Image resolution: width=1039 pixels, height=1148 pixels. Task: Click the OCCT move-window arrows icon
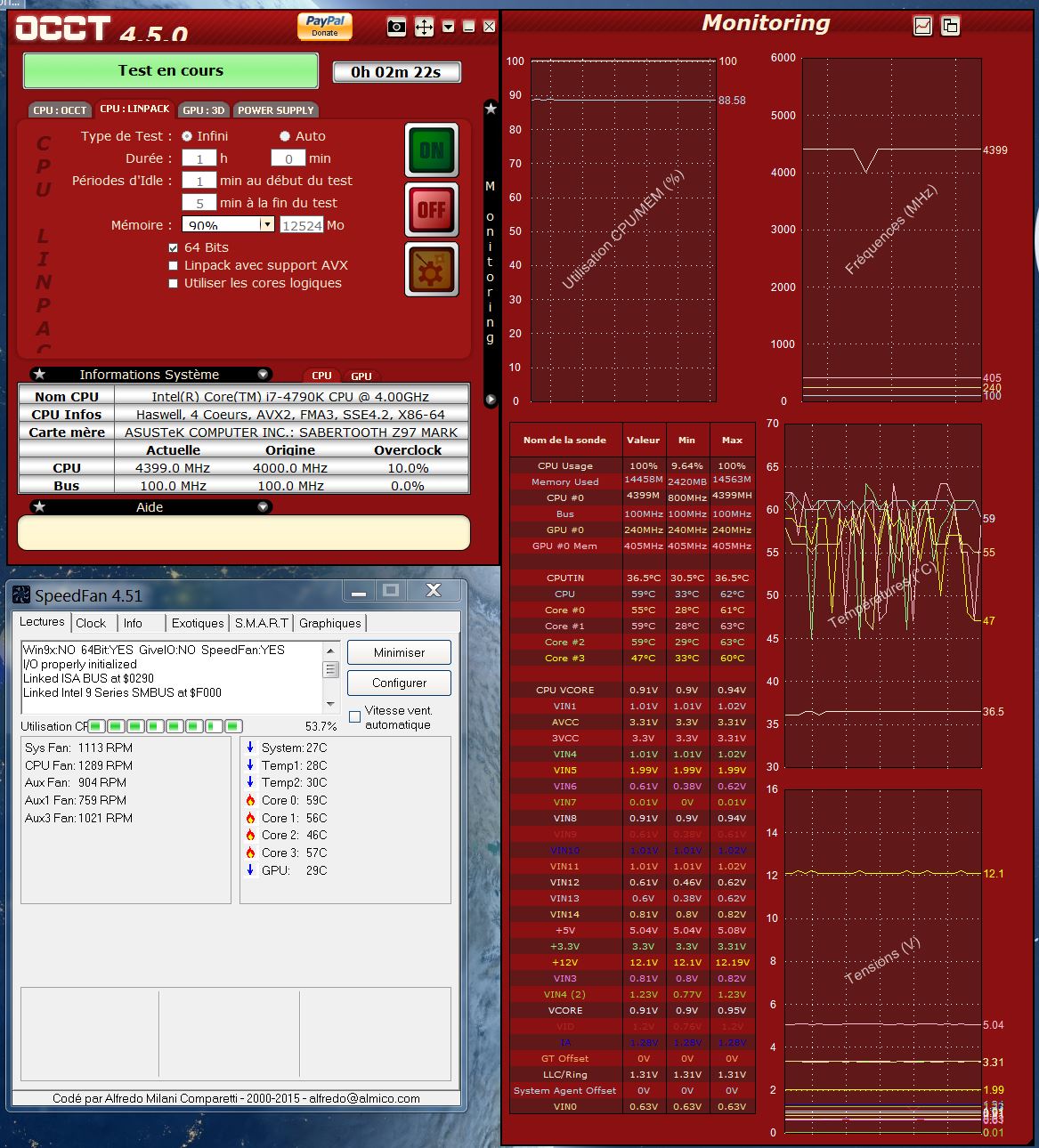(x=425, y=27)
